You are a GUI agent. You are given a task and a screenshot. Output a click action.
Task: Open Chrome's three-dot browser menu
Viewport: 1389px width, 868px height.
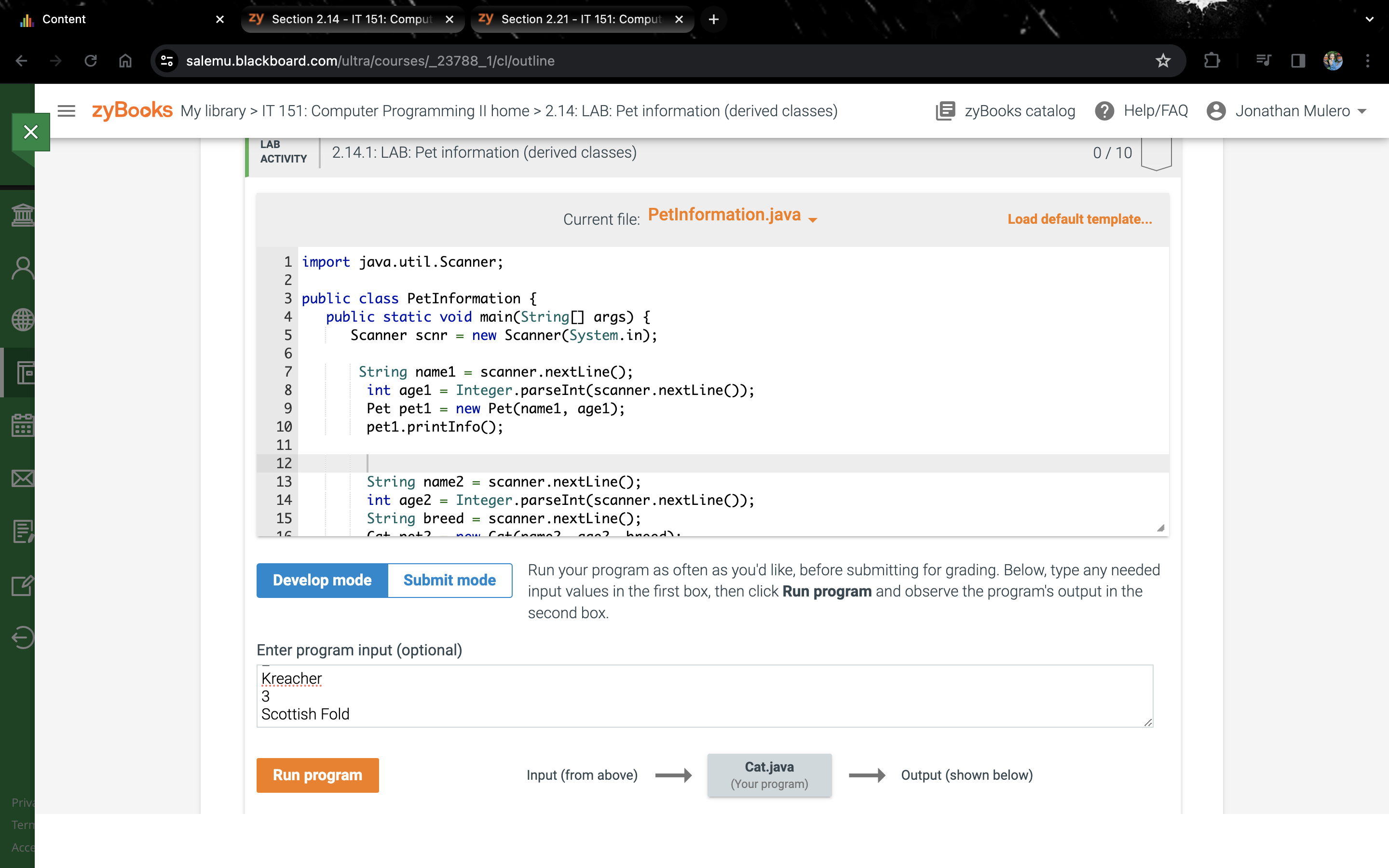pyautogui.click(x=1368, y=61)
